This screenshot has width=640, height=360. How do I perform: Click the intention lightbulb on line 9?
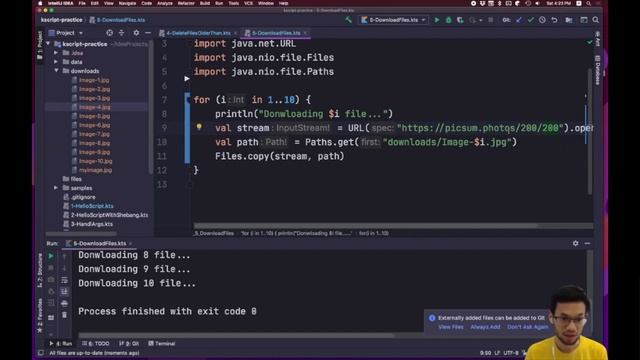coord(199,127)
